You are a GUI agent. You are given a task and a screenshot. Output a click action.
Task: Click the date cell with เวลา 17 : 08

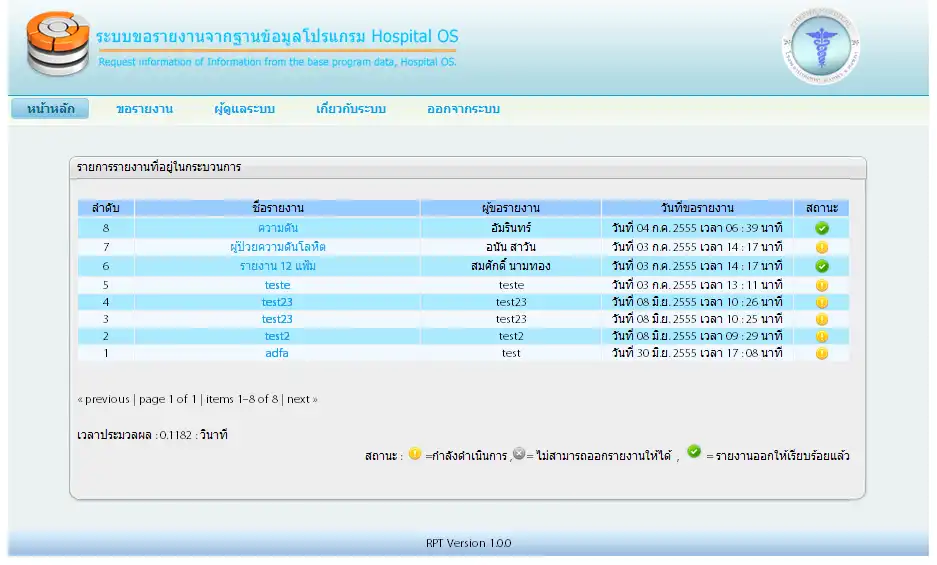tap(697, 353)
